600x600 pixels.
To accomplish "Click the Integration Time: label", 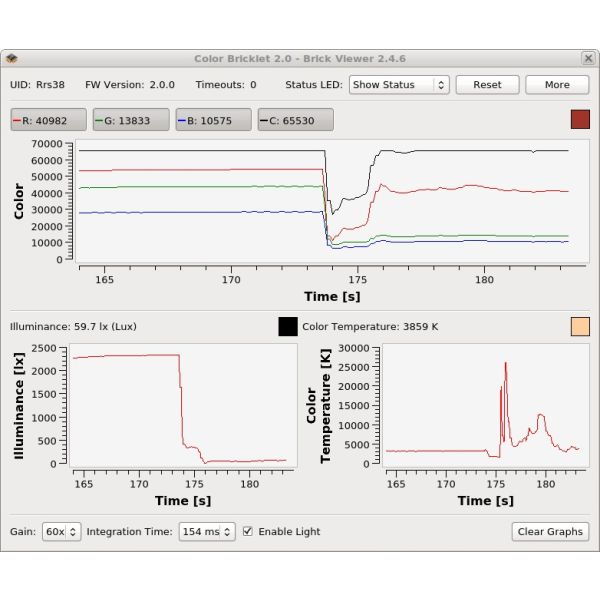I will pyautogui.click(x=129, y=532).
